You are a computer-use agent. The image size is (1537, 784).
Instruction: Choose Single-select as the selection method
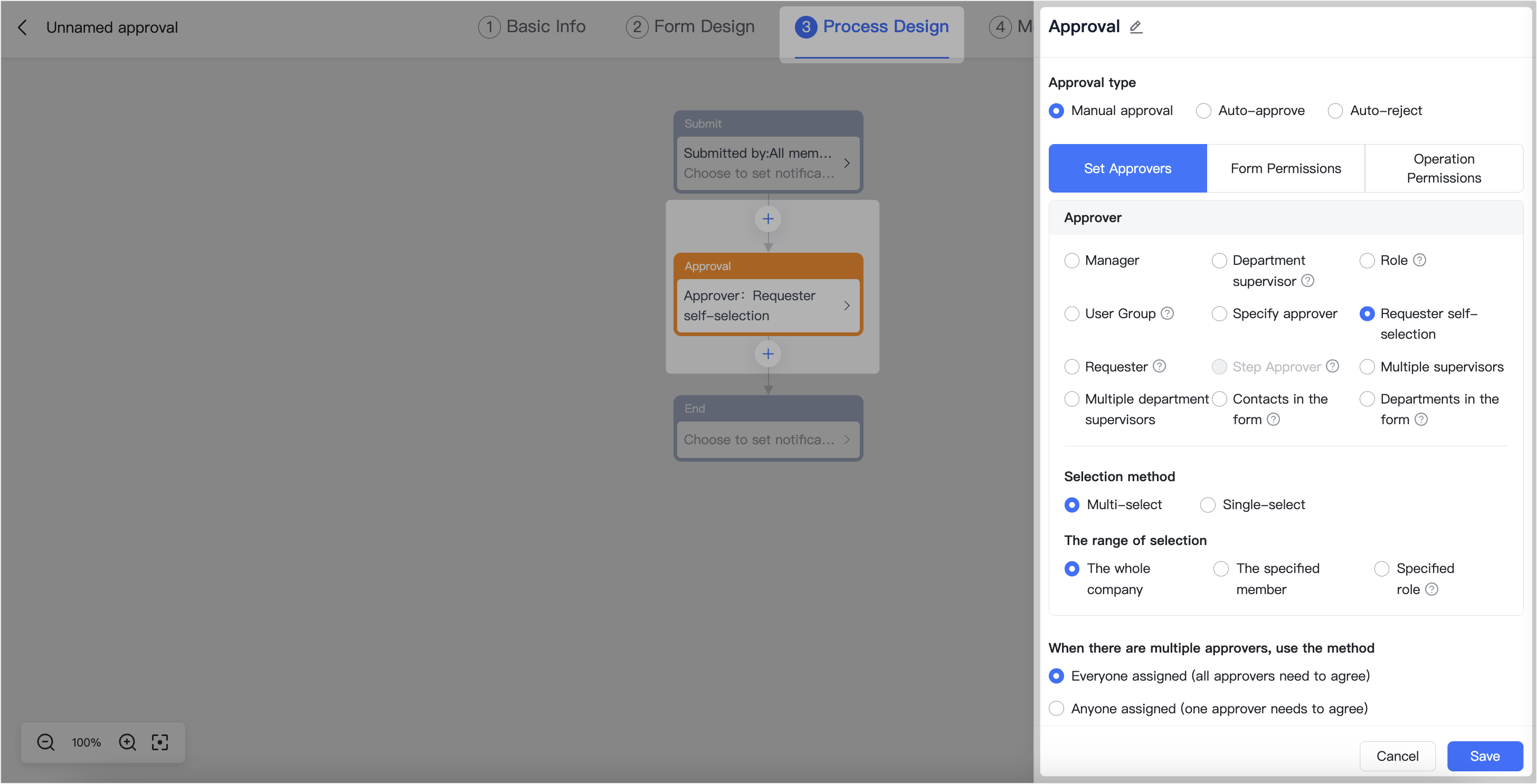tap(1208, 504)
